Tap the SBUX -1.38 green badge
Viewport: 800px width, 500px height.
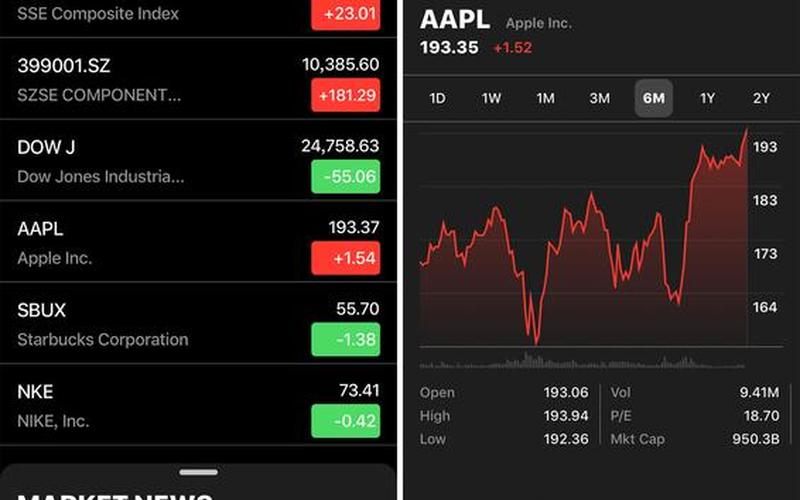point(345,339)
